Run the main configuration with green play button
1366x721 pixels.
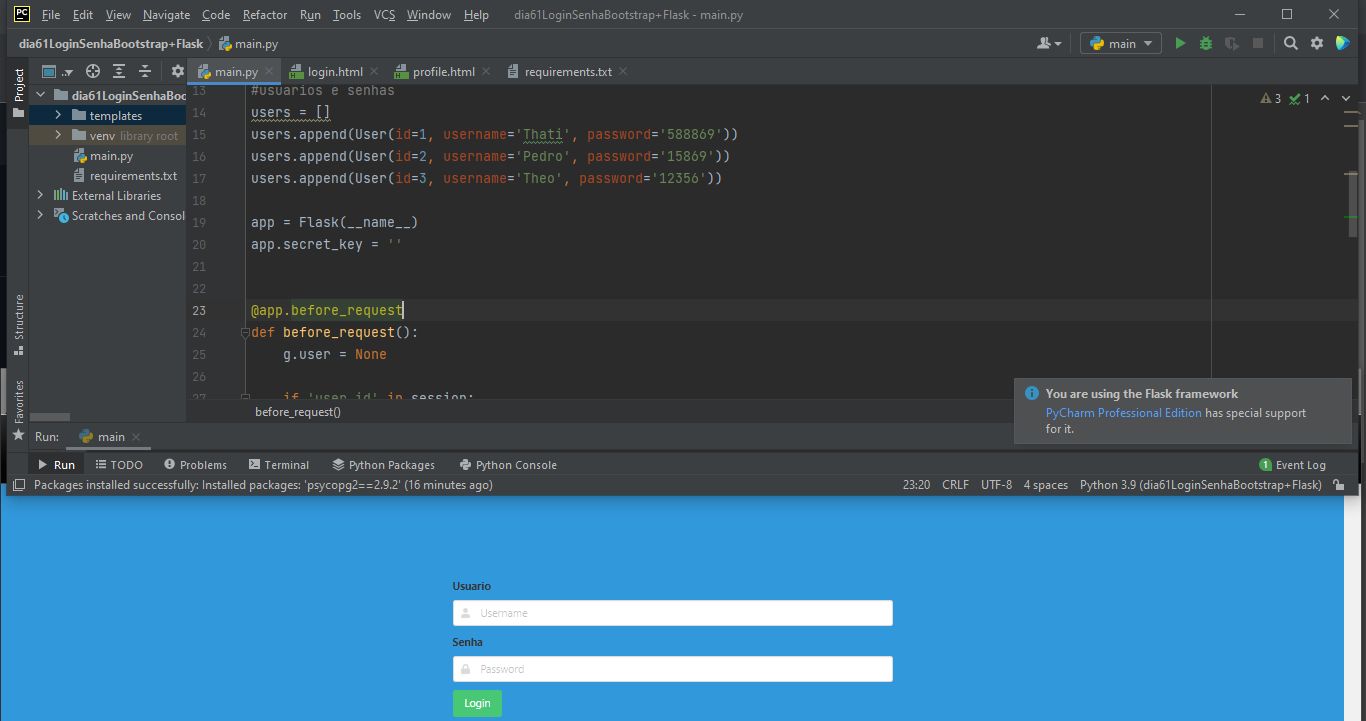pyautogui.click(x=1180, y=43)
